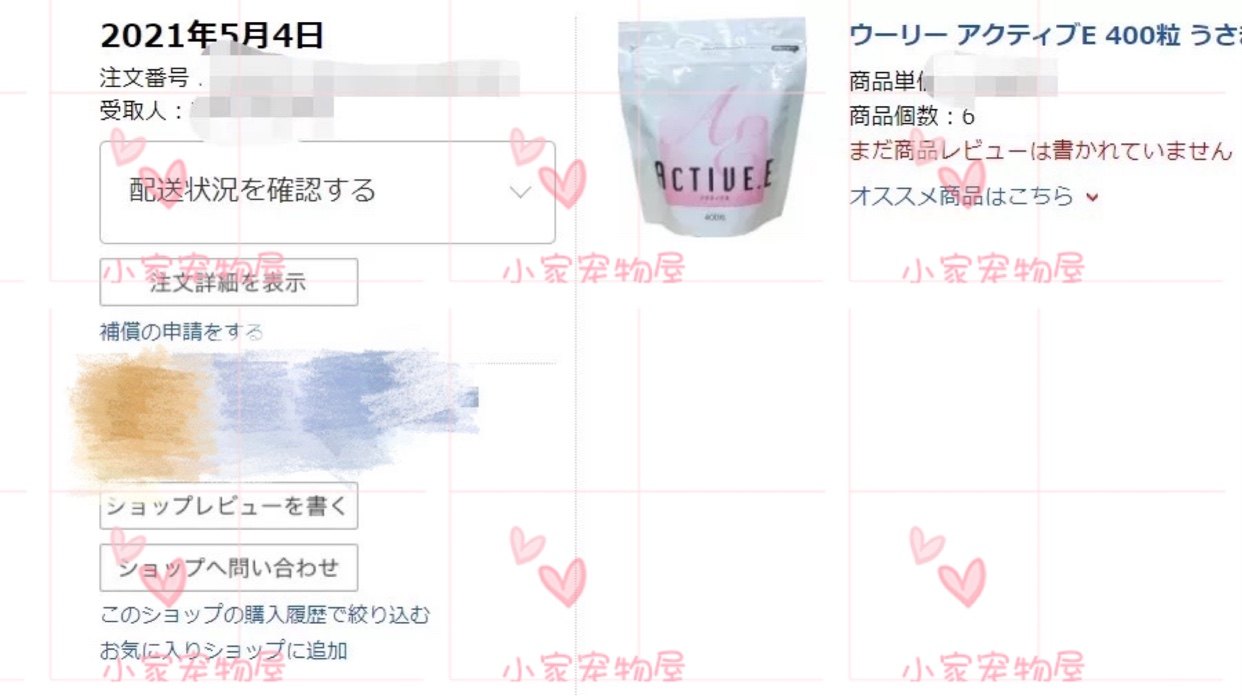Add shop via お気に入りショップに追加 link
The width and height of the screenshot is (1242, 698).
[224, 650]
